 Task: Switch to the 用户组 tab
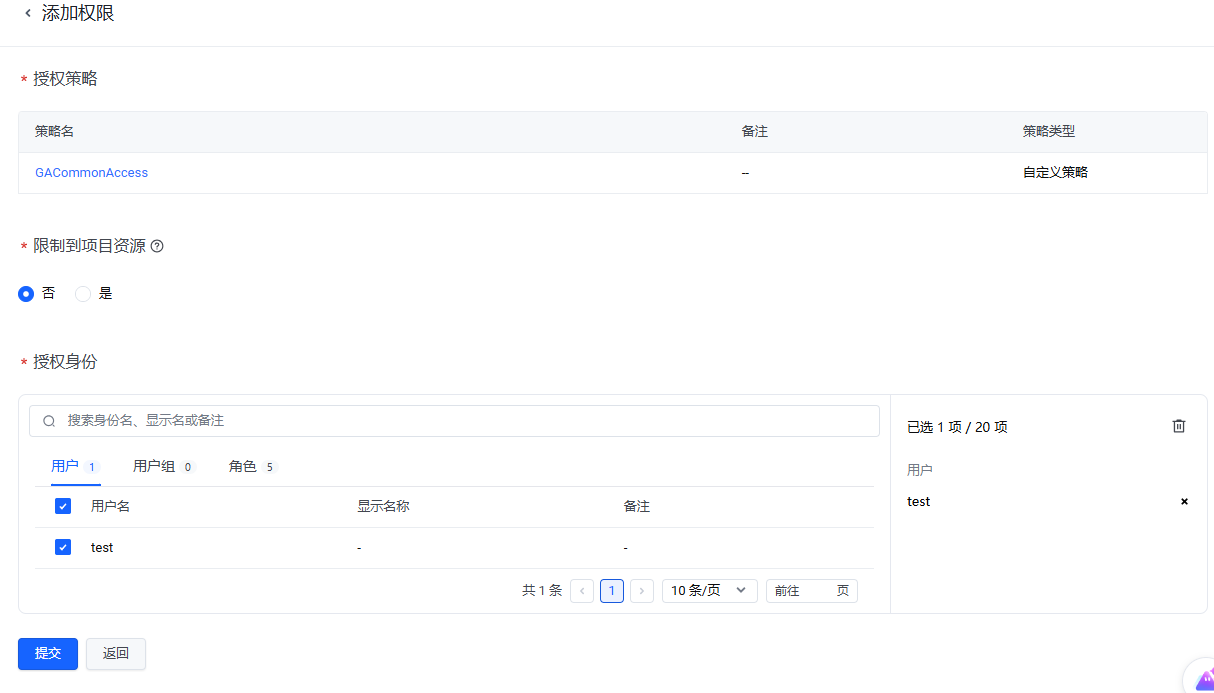[x=154, y=466]
